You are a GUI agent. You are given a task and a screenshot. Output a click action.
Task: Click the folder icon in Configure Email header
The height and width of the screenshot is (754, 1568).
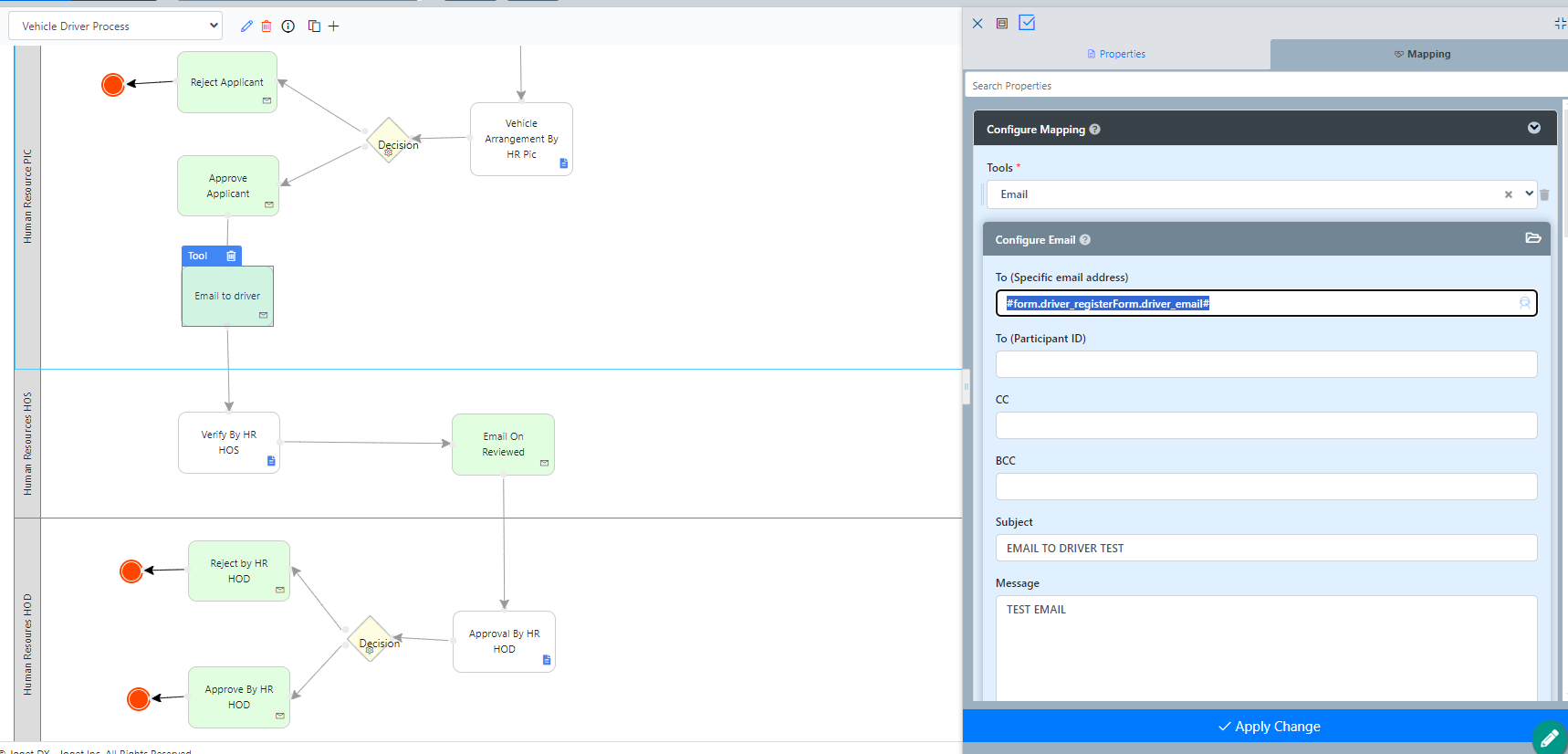[x=1532, y=238]
